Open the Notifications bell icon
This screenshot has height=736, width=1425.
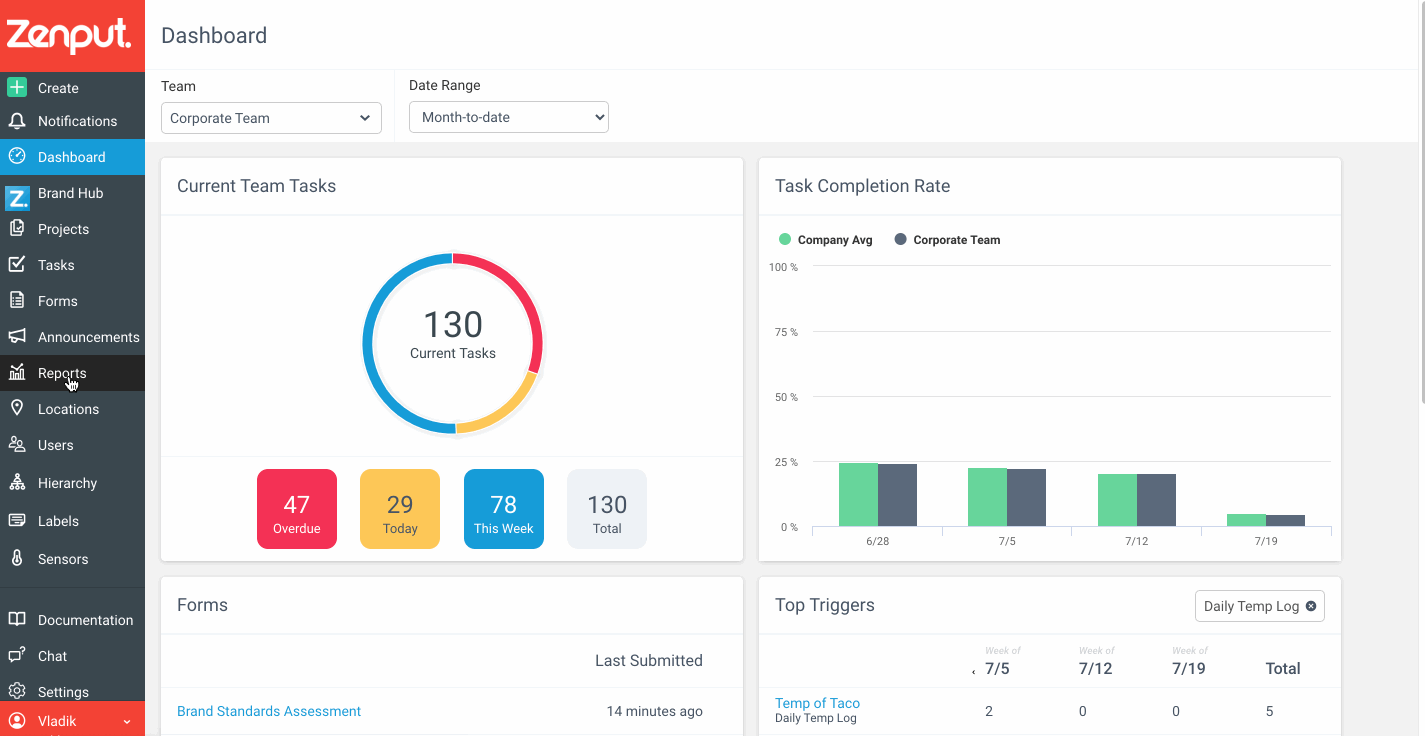[x=17, y=121]
